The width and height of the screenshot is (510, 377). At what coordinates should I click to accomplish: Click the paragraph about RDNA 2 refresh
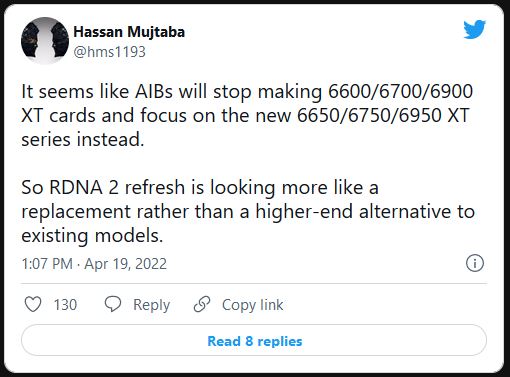pyautogui.click(x=248, y=211)
